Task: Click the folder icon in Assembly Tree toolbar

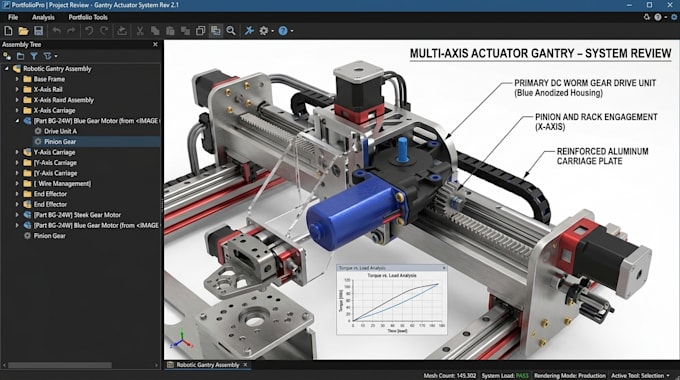Action: pyautogui.click(x=20, y=56)
